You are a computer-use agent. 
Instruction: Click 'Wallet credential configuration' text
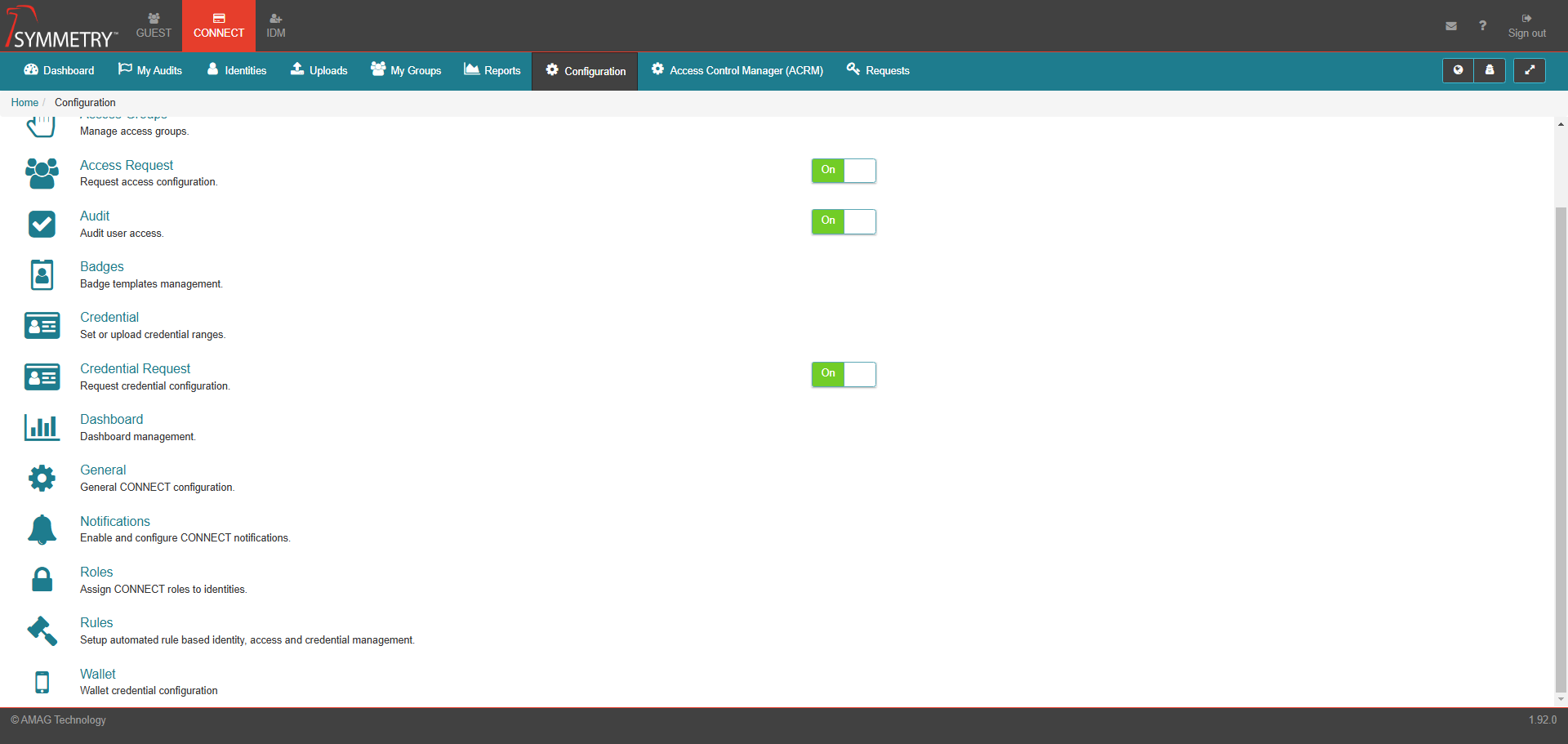(149, 691)
